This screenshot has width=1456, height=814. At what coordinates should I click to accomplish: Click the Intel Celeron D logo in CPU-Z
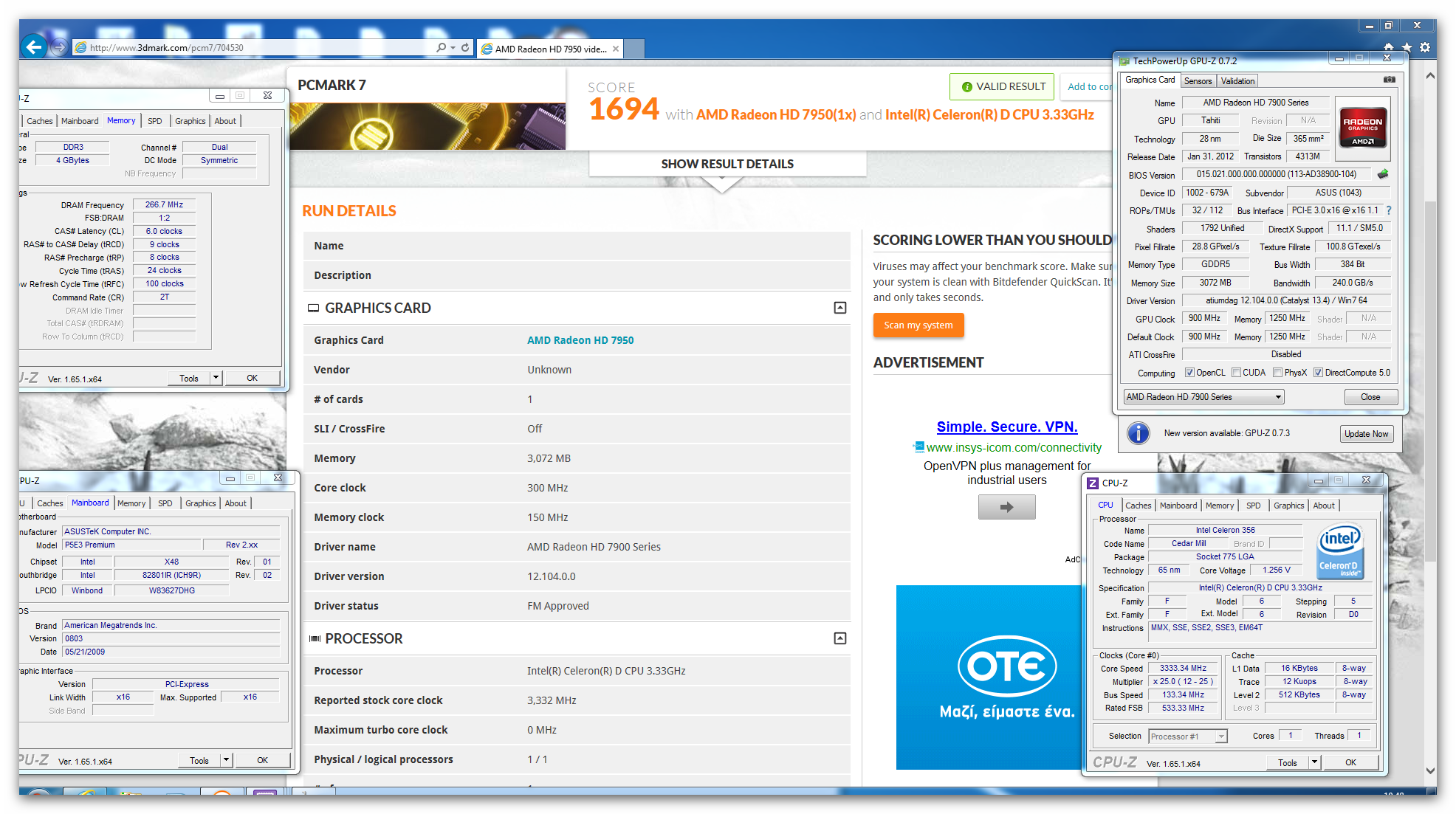pos(1340,551)
